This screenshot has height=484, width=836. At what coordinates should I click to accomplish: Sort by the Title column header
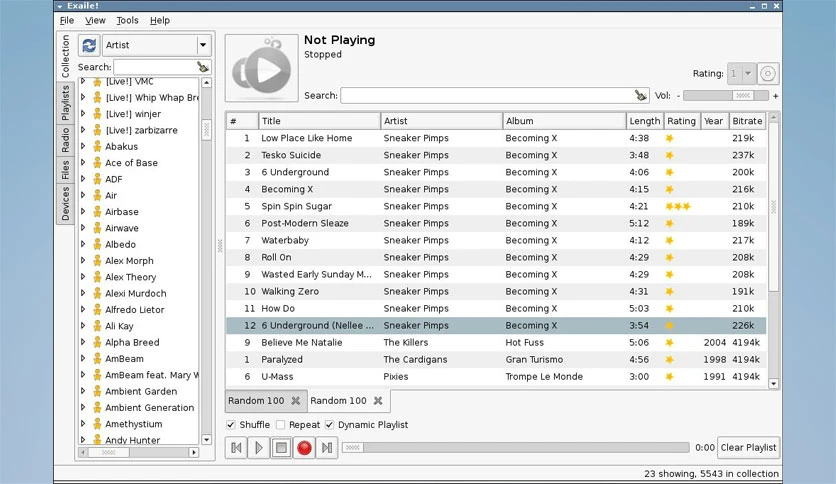[319, 121]
